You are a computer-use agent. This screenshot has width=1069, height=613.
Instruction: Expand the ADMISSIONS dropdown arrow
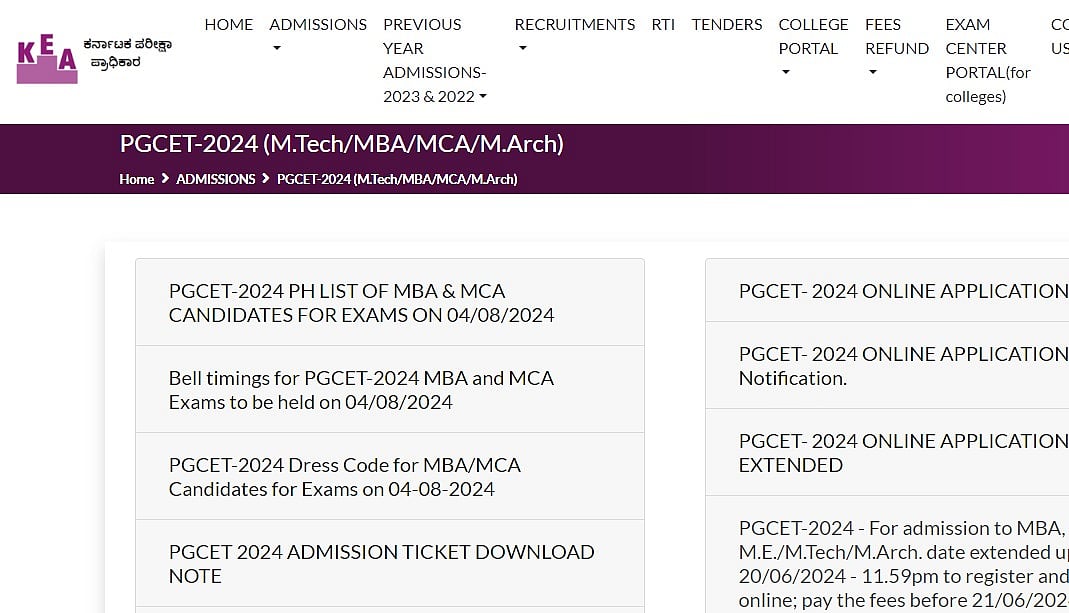tap(277, 48)
